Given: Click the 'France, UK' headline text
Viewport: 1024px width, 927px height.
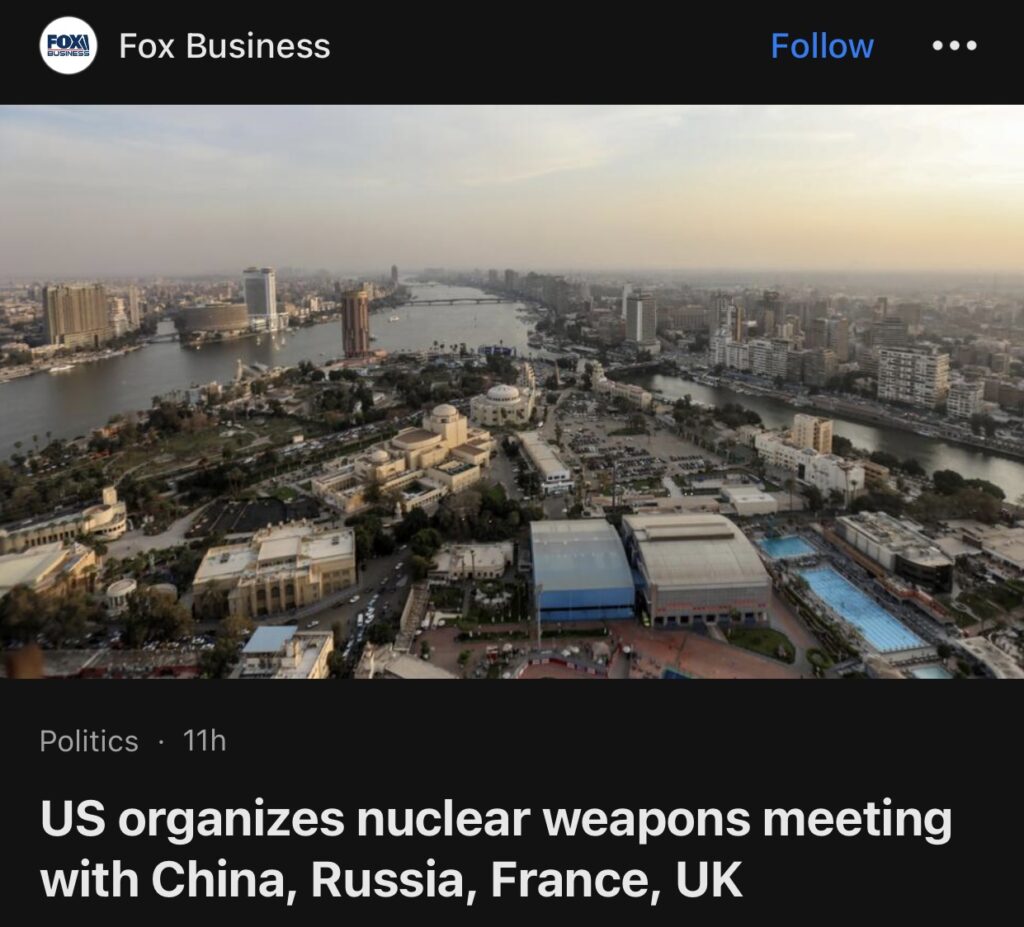Looking at the screenshot, I should coord(616,879).
